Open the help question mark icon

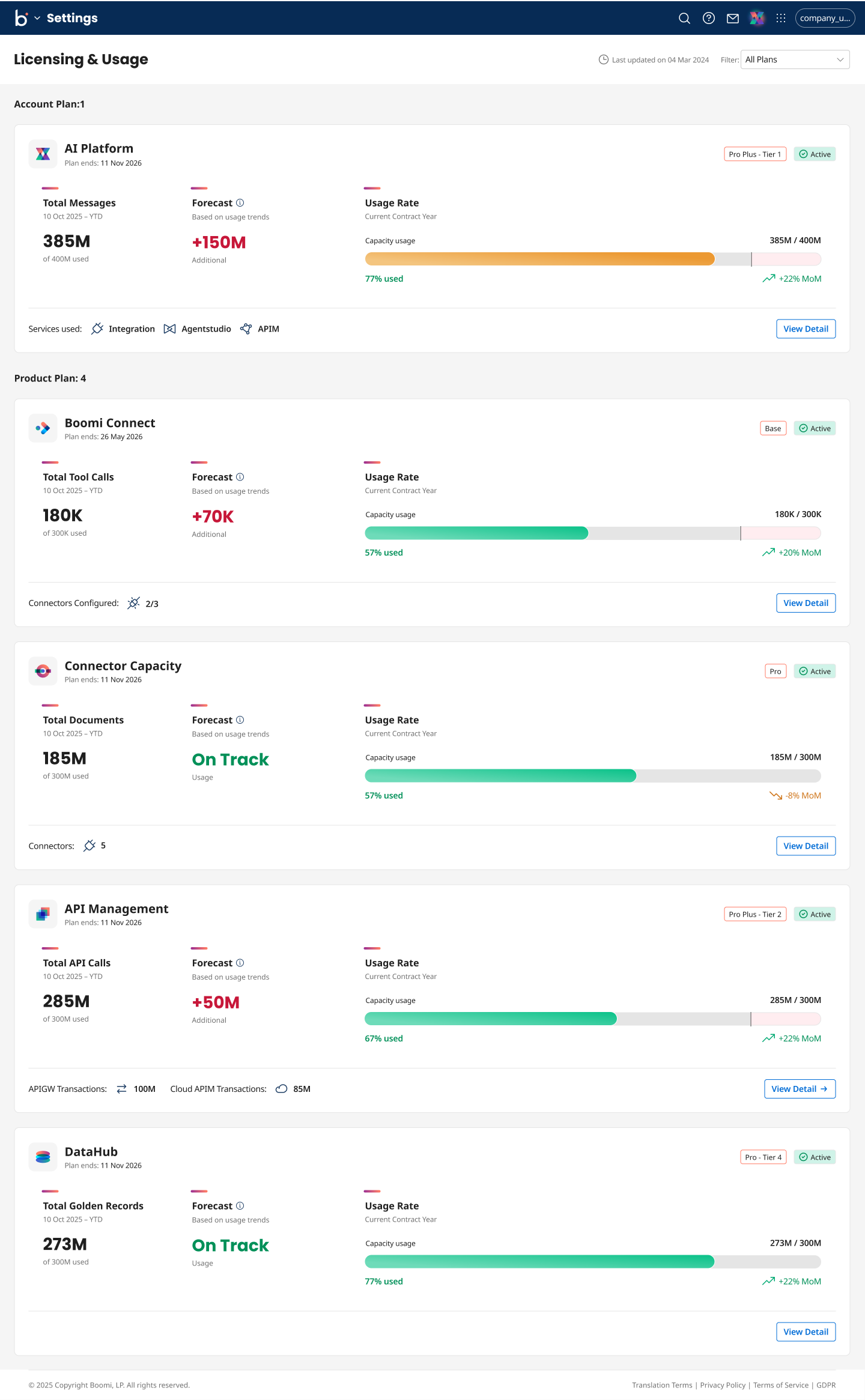[x=709, y=18]
